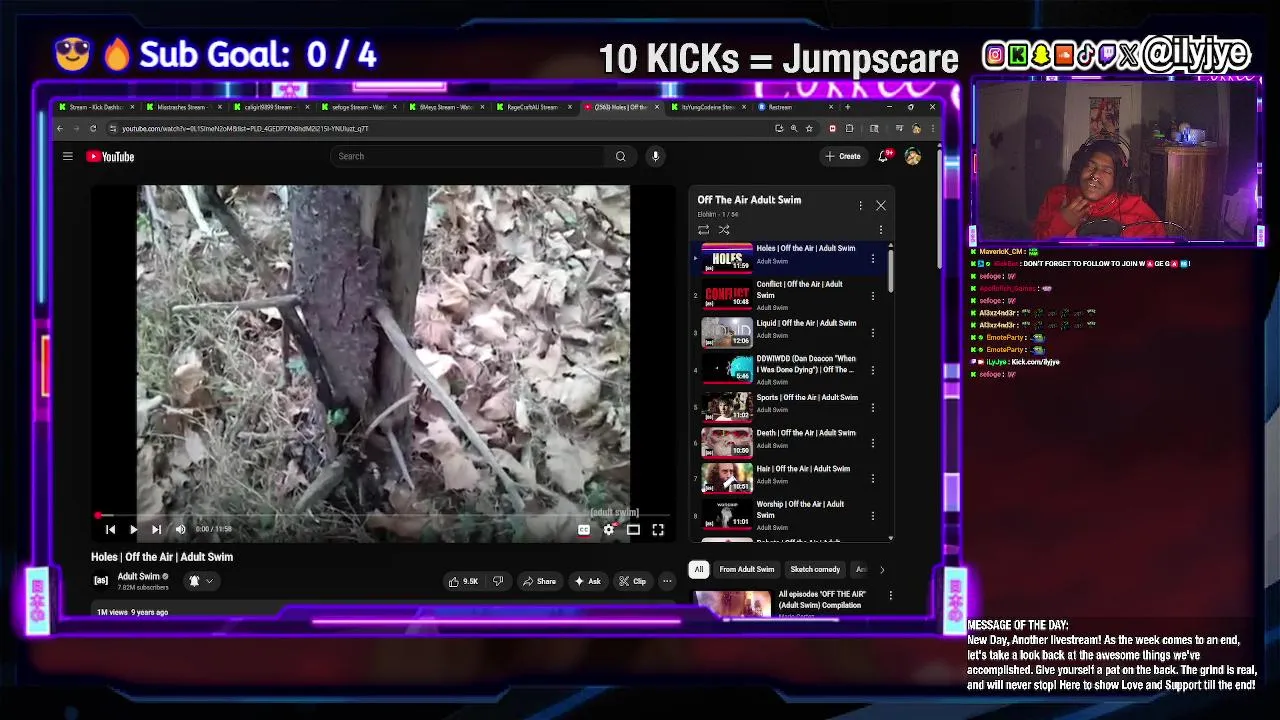This screenshot has width=1280, height=720.
Task: Click the search magnifier button
Action: pyautogui.click(x=620, y=156)
